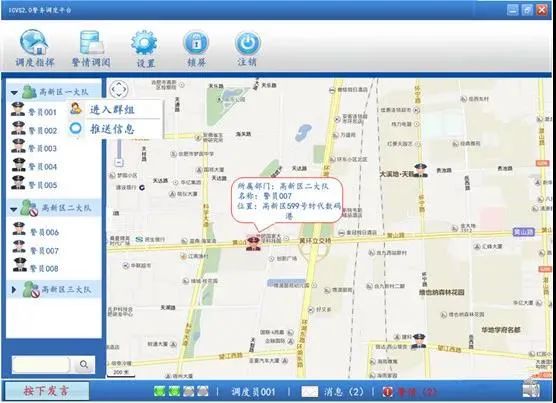Open the 调度指挥 dispatch command icon
Viewport: 556px width, 403px height.
[34, 43]
